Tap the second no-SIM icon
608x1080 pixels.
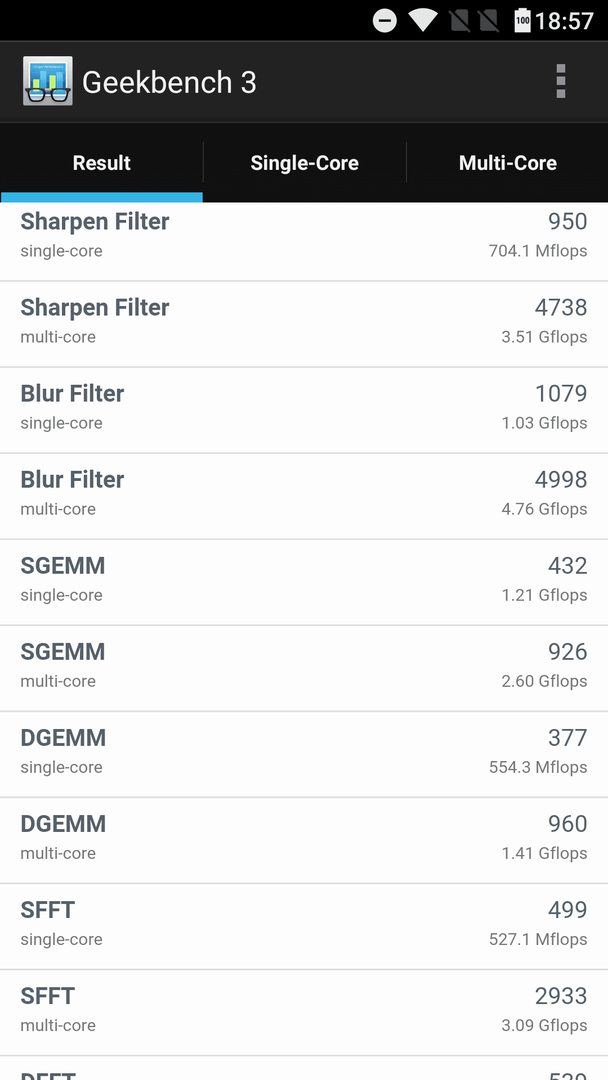pyautogui.click(x=488, y=21)
